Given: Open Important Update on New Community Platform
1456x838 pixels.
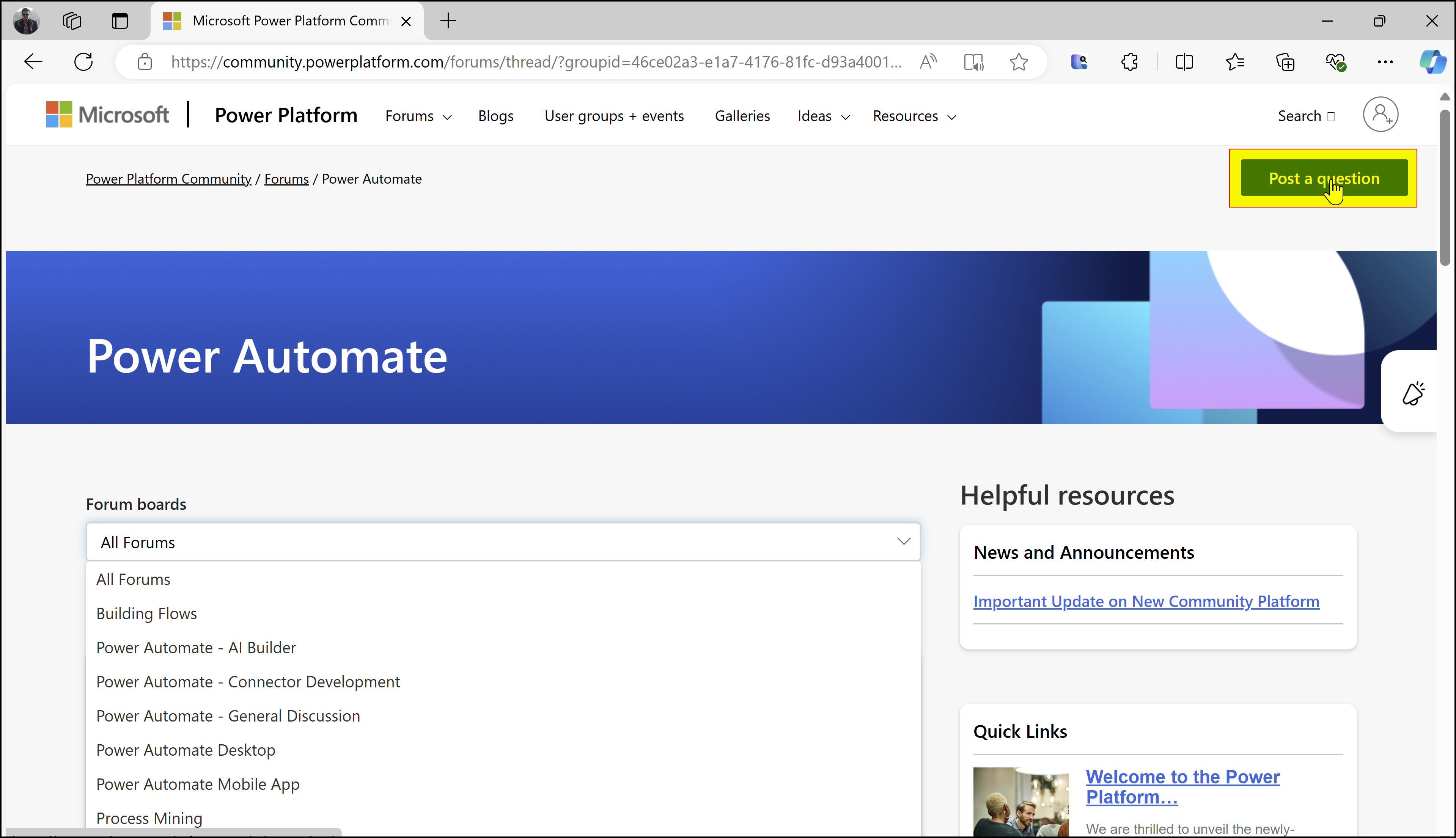Looking at the screenshot, I should coord(1146,601).
